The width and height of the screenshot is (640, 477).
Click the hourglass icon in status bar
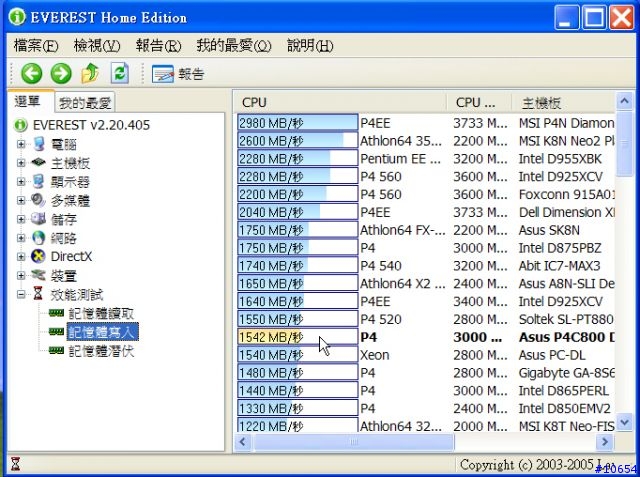click(16, 464)
